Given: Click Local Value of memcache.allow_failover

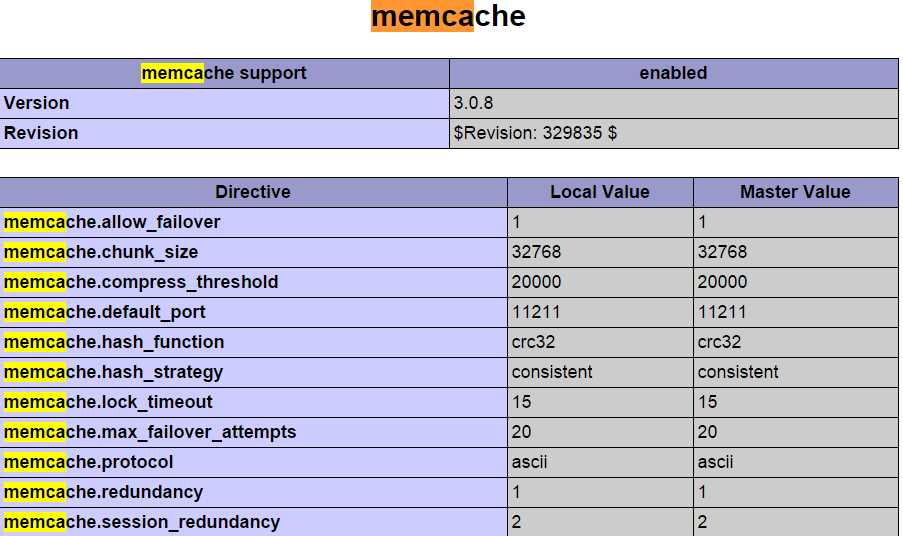Looking at the screenshot, I should [517, 222].
